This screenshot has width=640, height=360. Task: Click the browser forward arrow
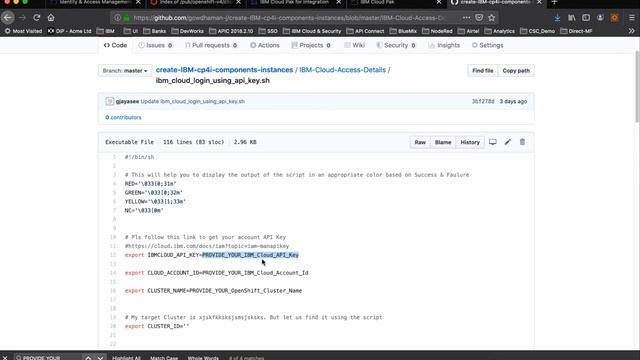(22, 18)
